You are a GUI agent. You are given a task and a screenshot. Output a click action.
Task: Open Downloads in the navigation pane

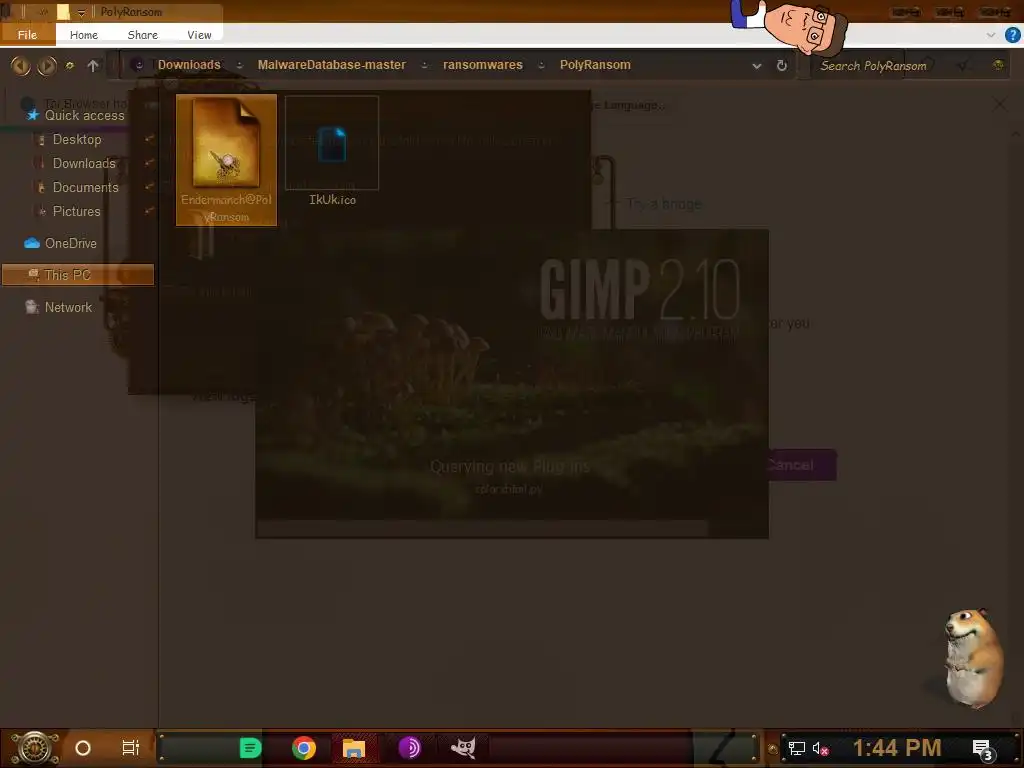84,163
